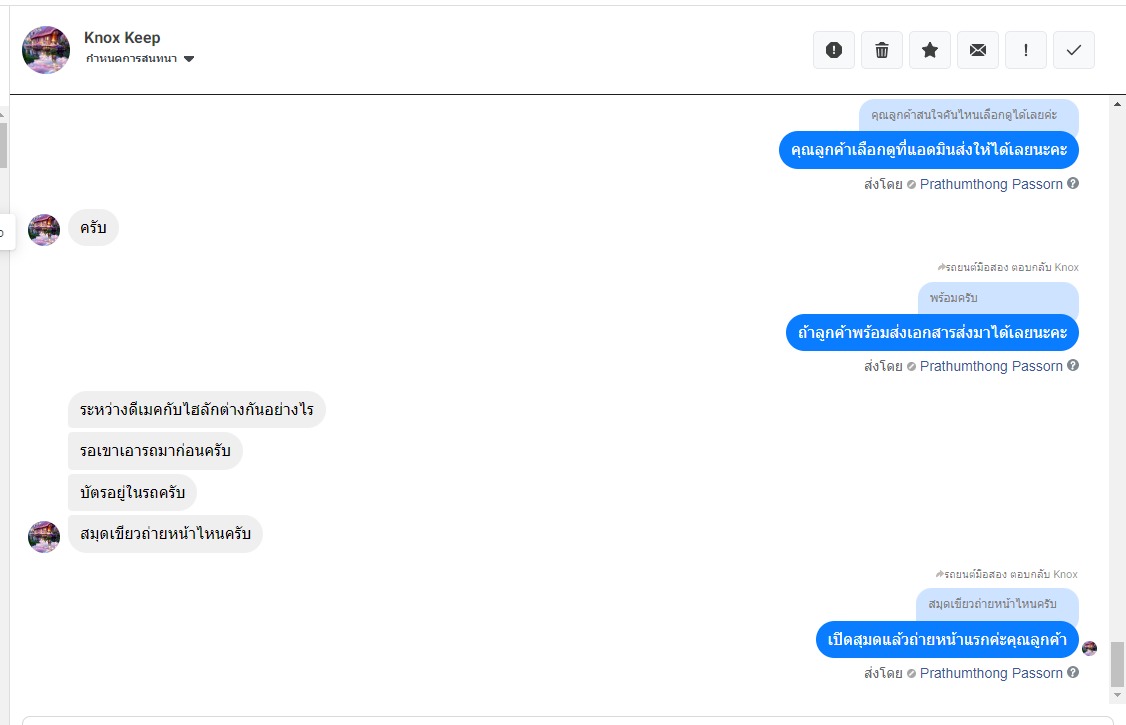Viewport: 1126px width, 725px height.
Task: Click the chat's vertical scrollbar thumb
Action: coord(1117,664)
